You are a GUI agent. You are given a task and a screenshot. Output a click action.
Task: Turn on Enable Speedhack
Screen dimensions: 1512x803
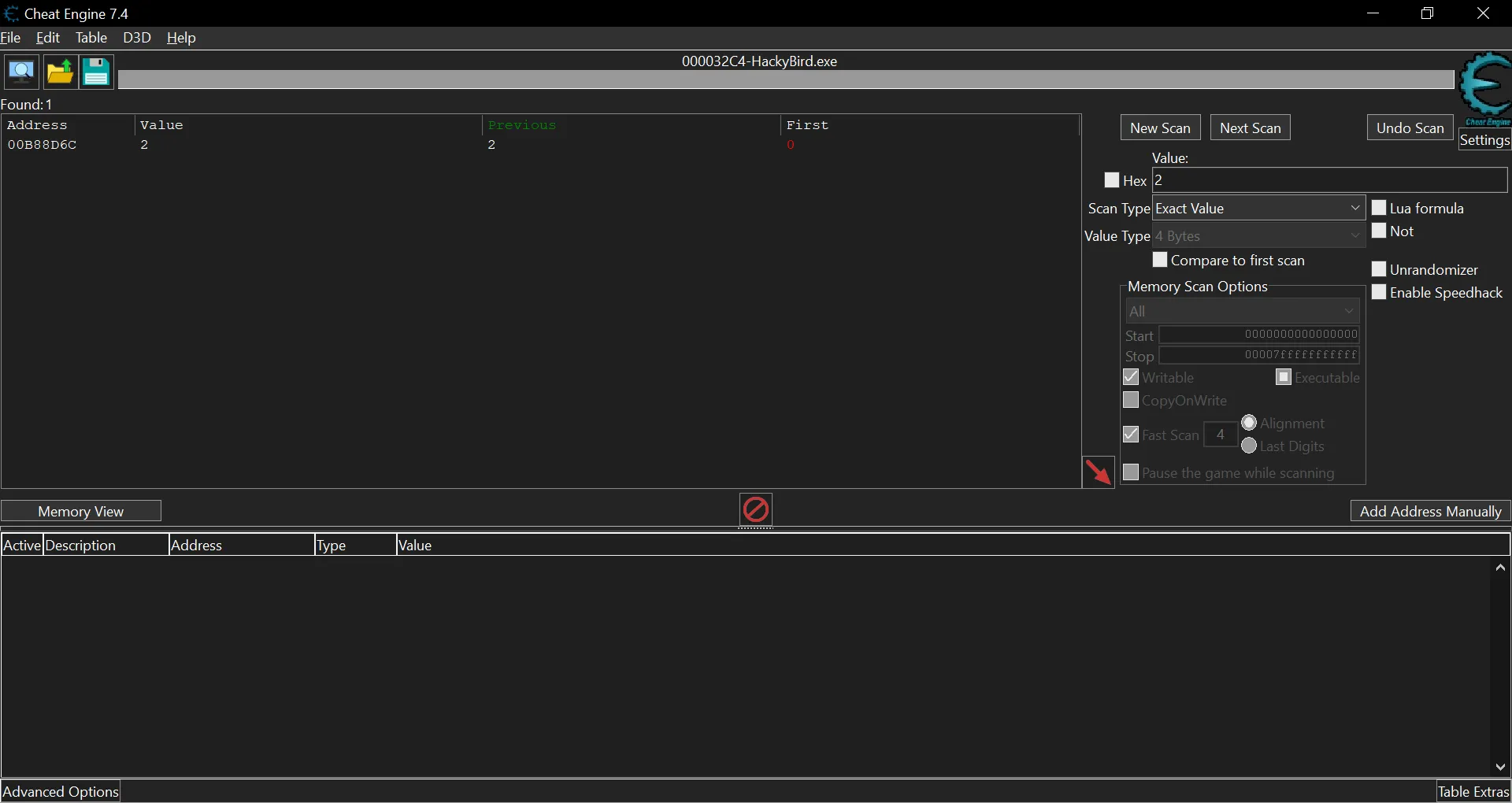click(x=1379, y=292)
